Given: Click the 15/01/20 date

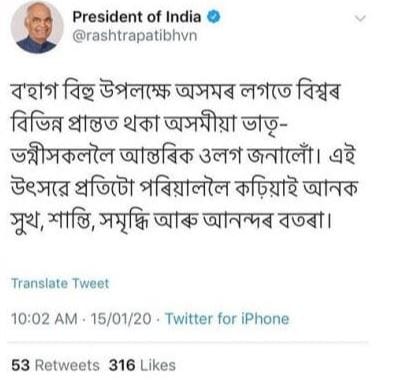Looking at the screenshot, I should (121, 319).
